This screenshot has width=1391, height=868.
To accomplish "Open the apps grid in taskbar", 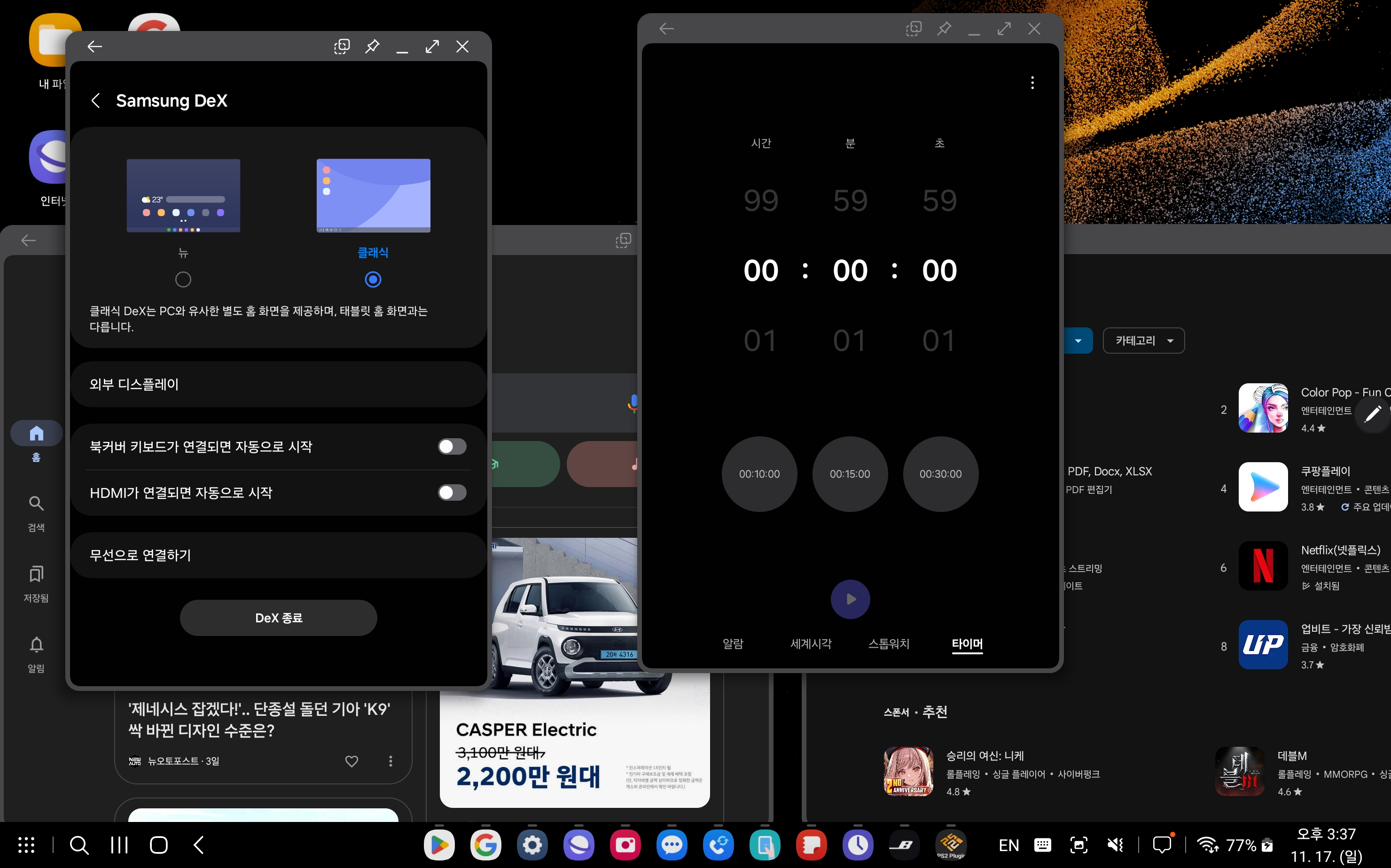I will [26, 845].
